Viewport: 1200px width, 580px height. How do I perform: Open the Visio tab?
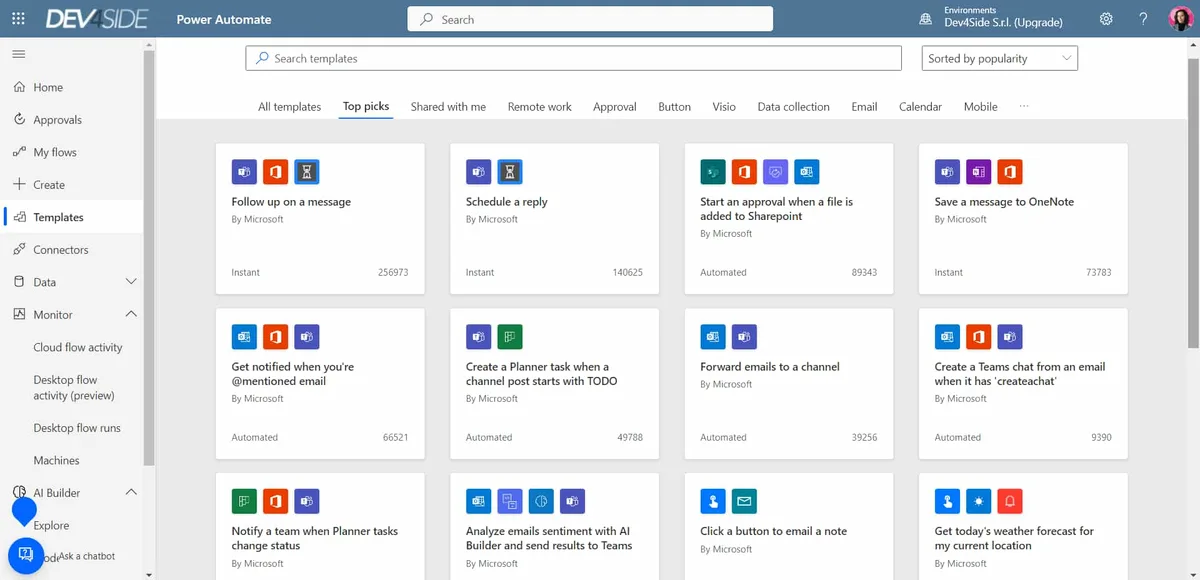pos(724,106)
